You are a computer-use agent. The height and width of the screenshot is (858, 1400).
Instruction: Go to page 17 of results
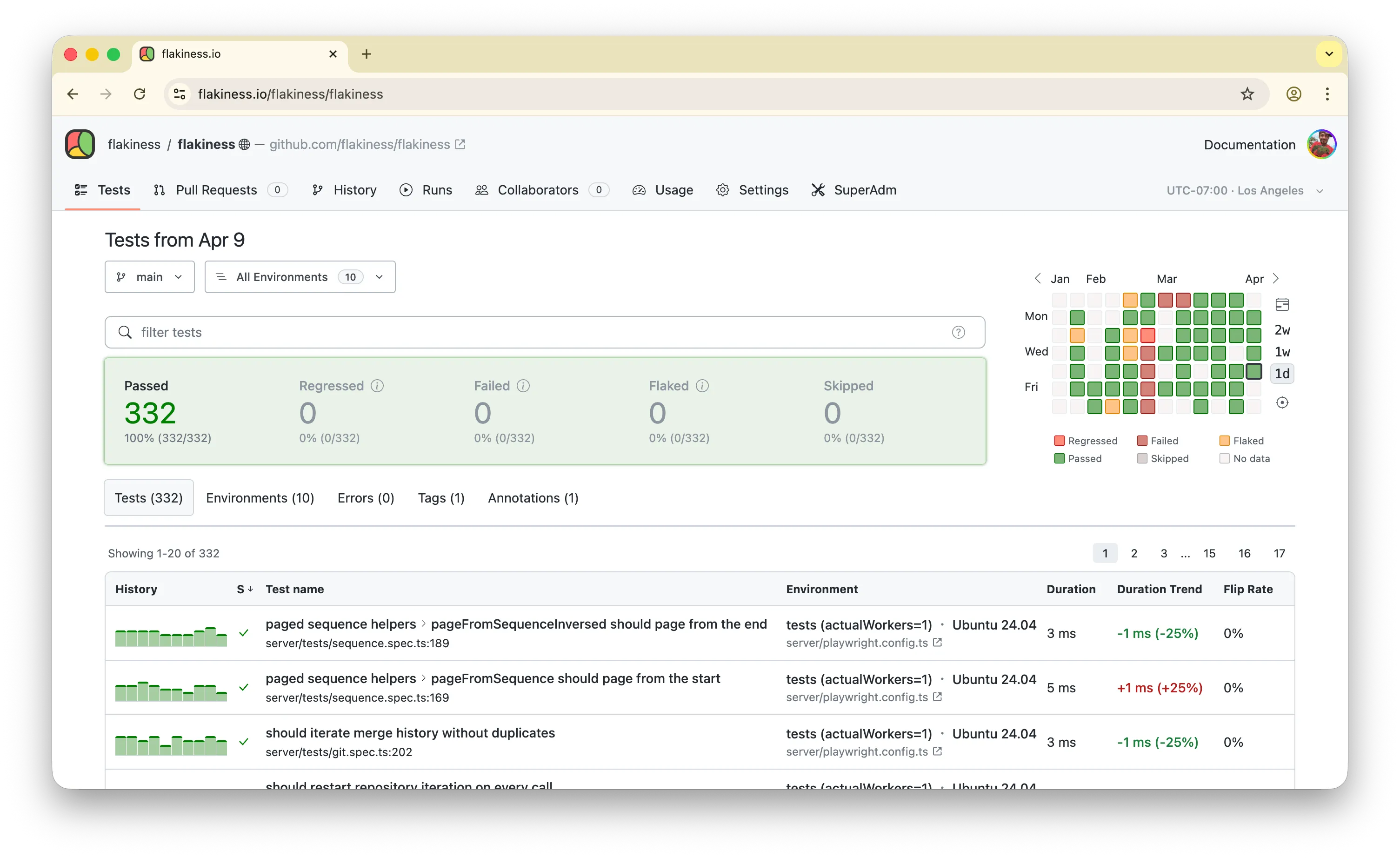click(x=1279, y=553)
